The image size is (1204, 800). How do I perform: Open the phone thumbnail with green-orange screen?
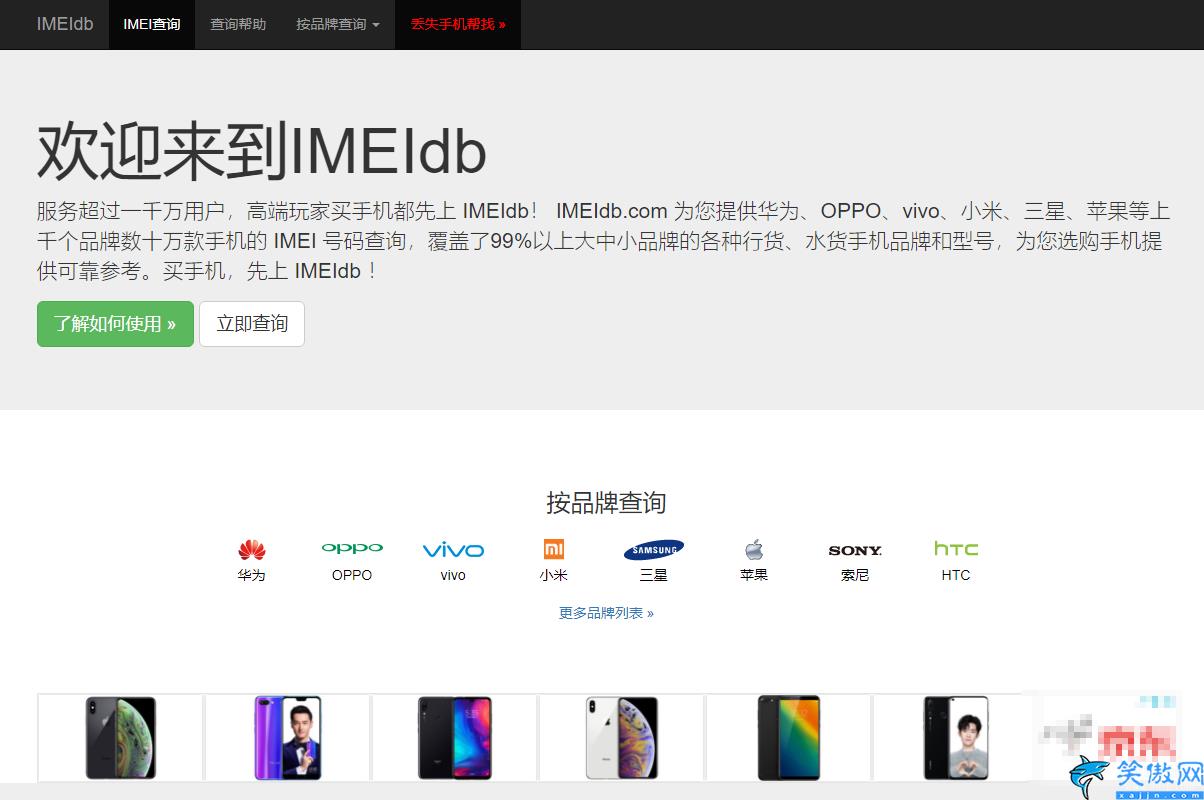(x=789, y=738)
